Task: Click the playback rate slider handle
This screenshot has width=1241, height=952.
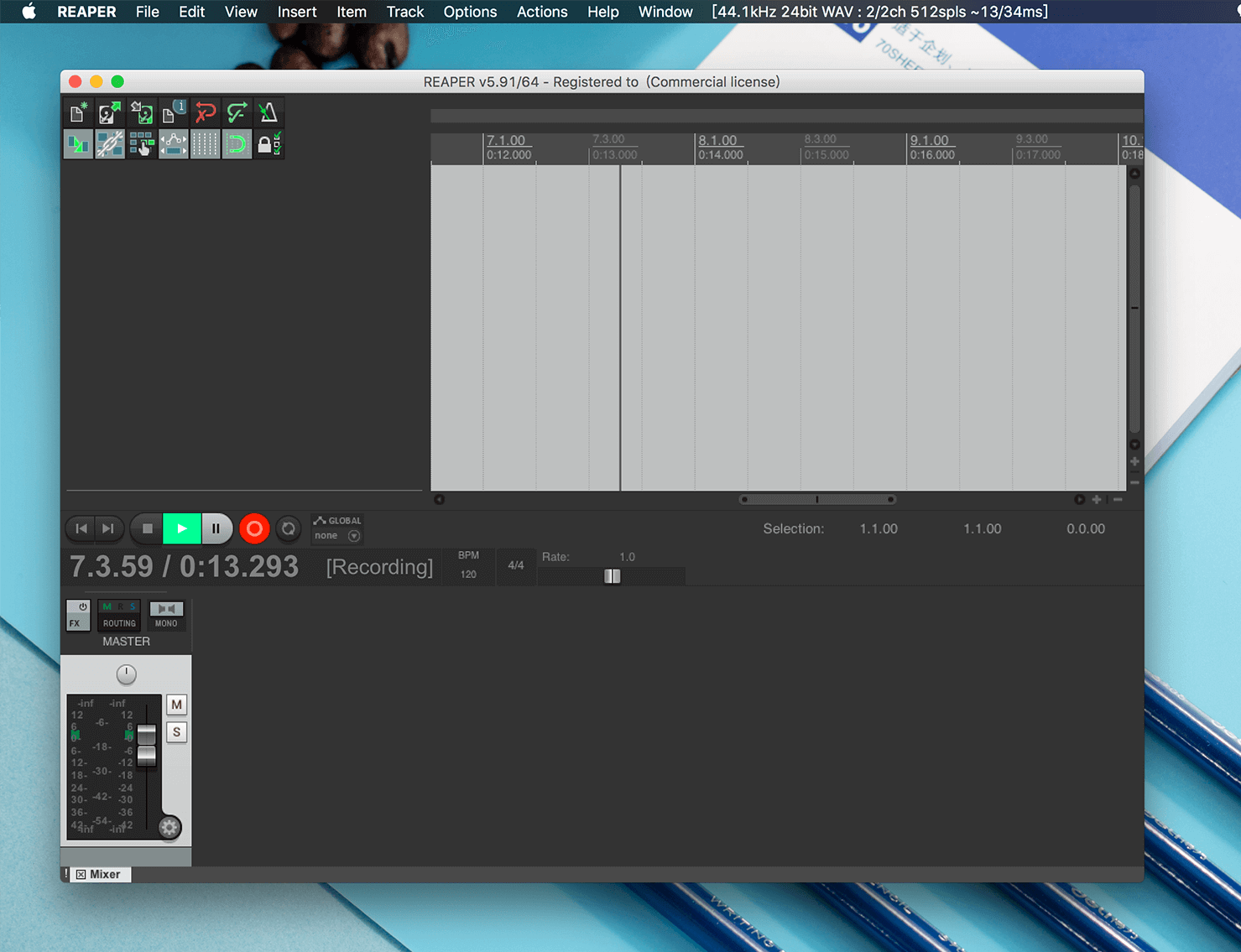Action: [613, 576]
